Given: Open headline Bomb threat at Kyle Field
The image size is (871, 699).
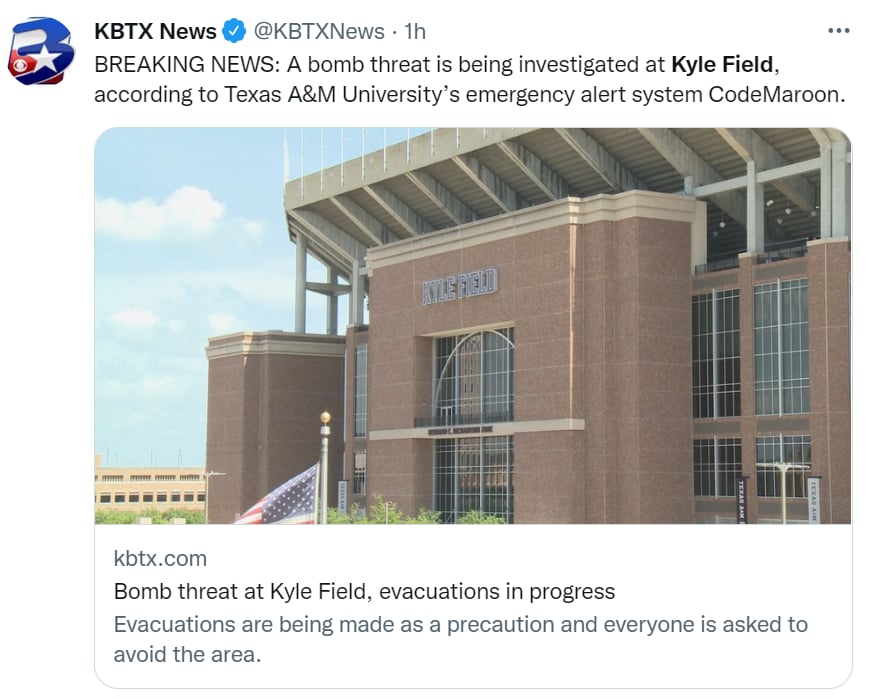Looking at the screenshot, I should tap(364, 591).
